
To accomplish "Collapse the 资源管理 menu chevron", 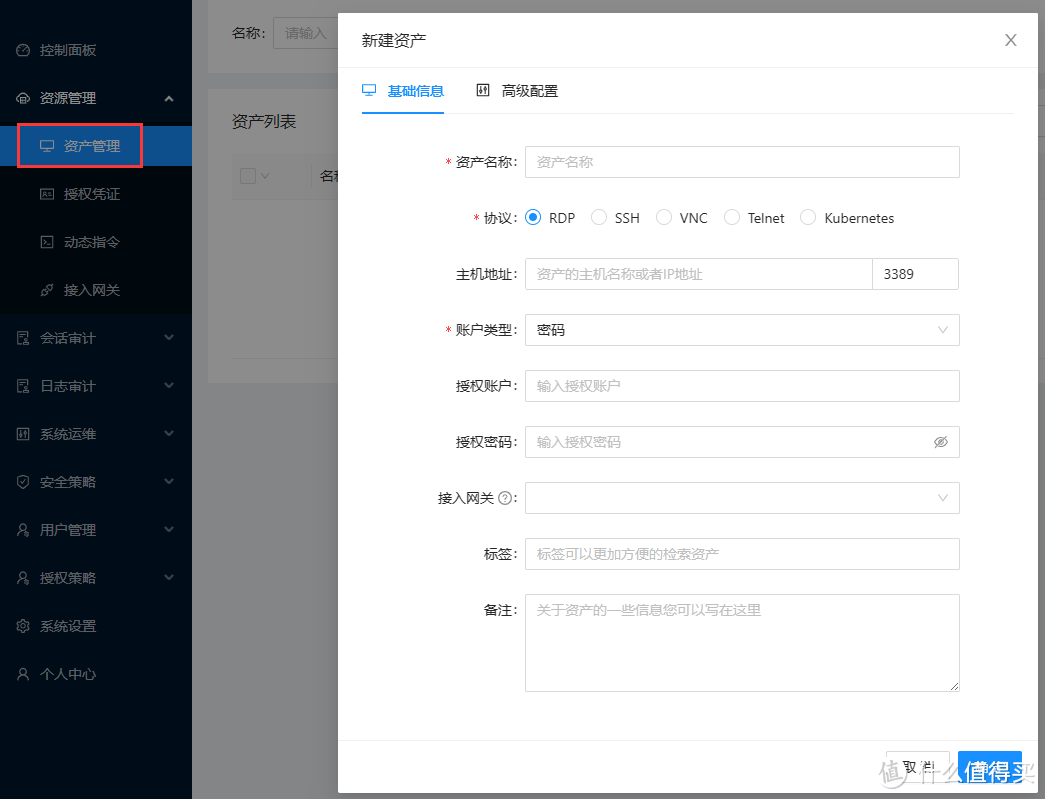I will tap(169, 99).
